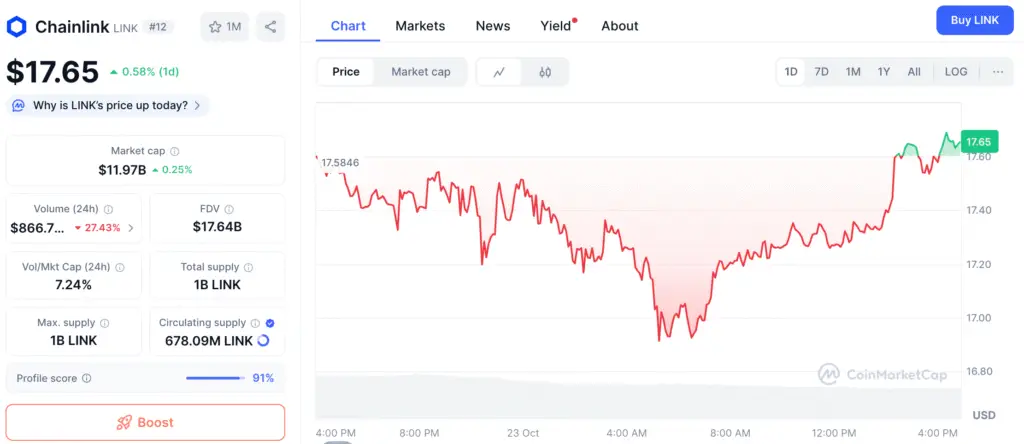Open the Markets tab
The image size is (1024, 444).
pos(420,26)
